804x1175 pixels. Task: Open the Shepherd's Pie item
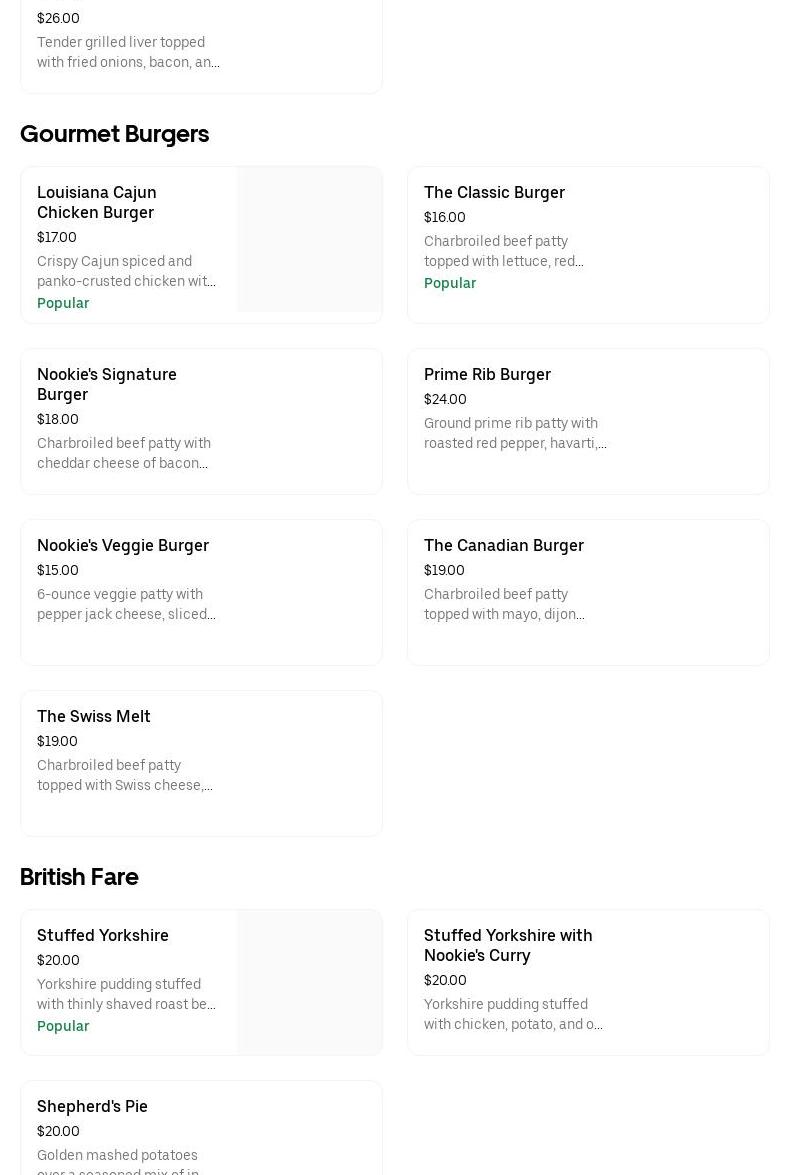92,1106
